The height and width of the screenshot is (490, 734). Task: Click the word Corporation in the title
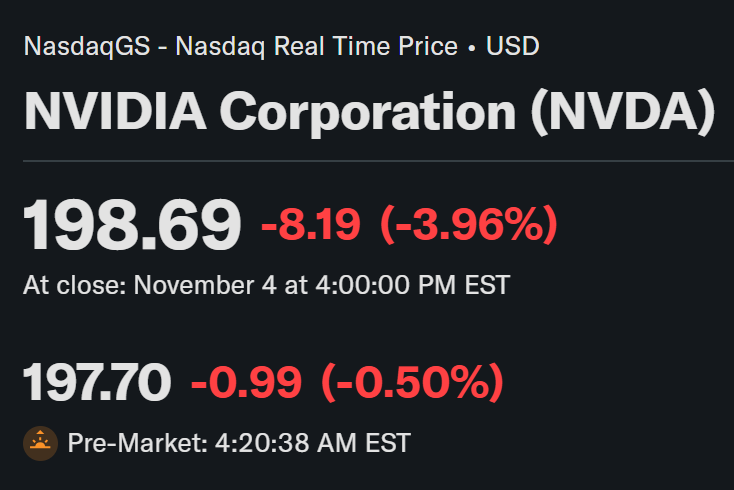coord(368,110)
